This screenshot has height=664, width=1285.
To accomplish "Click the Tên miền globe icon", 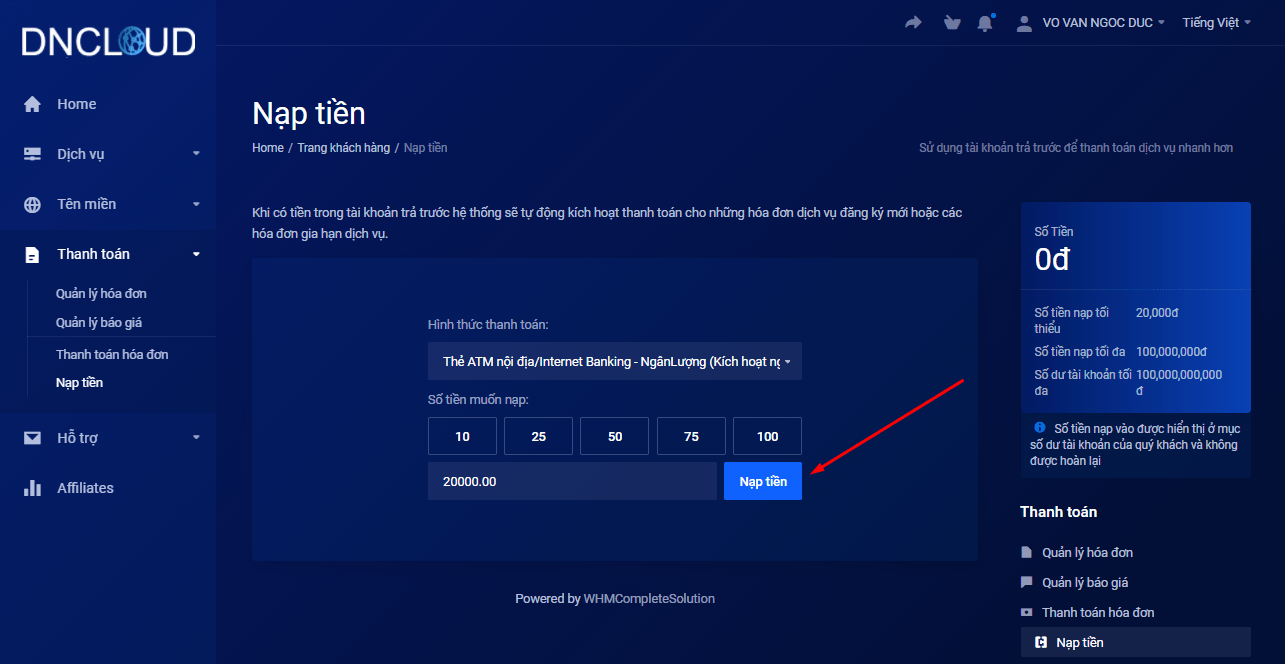I will point(33,204).
